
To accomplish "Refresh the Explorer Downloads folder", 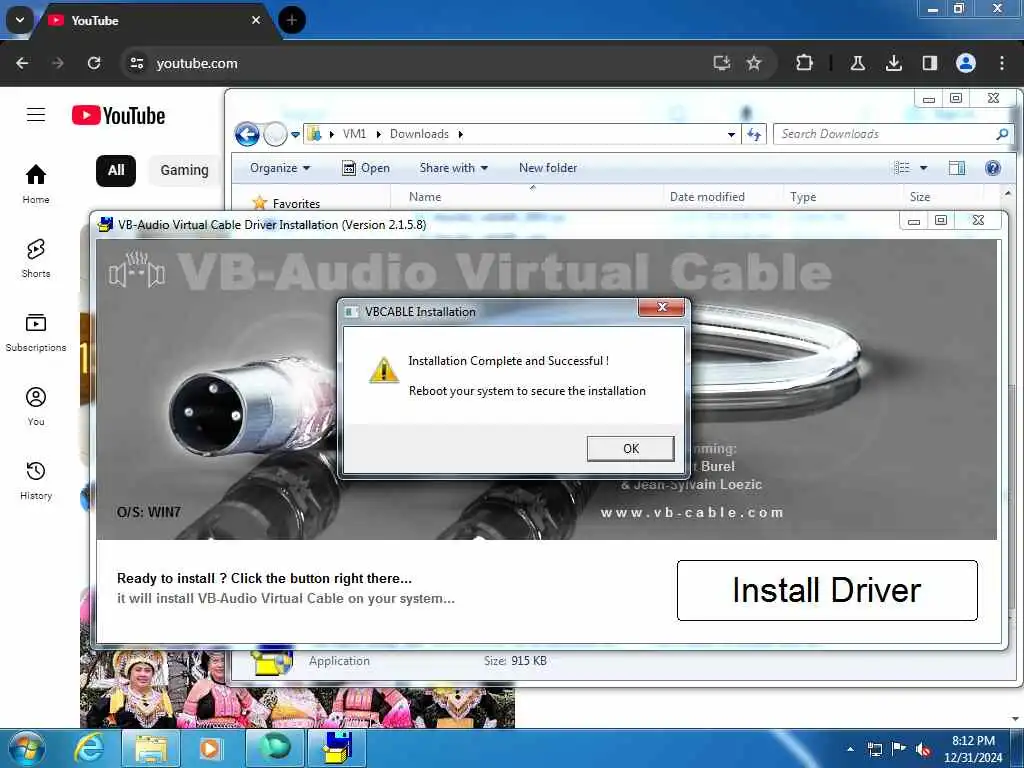I will click(754, 135).
